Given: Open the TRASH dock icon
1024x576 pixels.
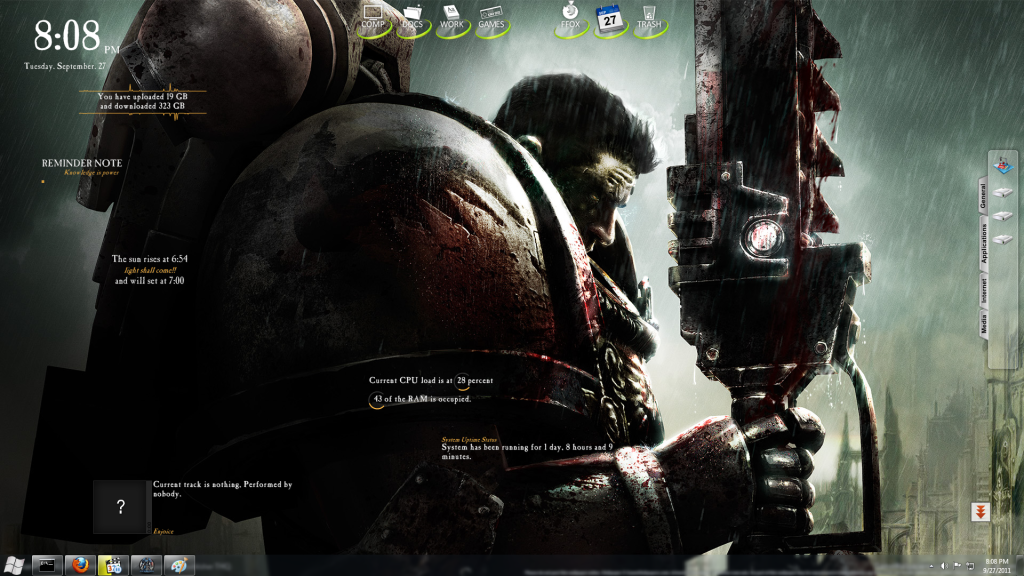Looking at the screenshot, I should [x=649, y=20].
